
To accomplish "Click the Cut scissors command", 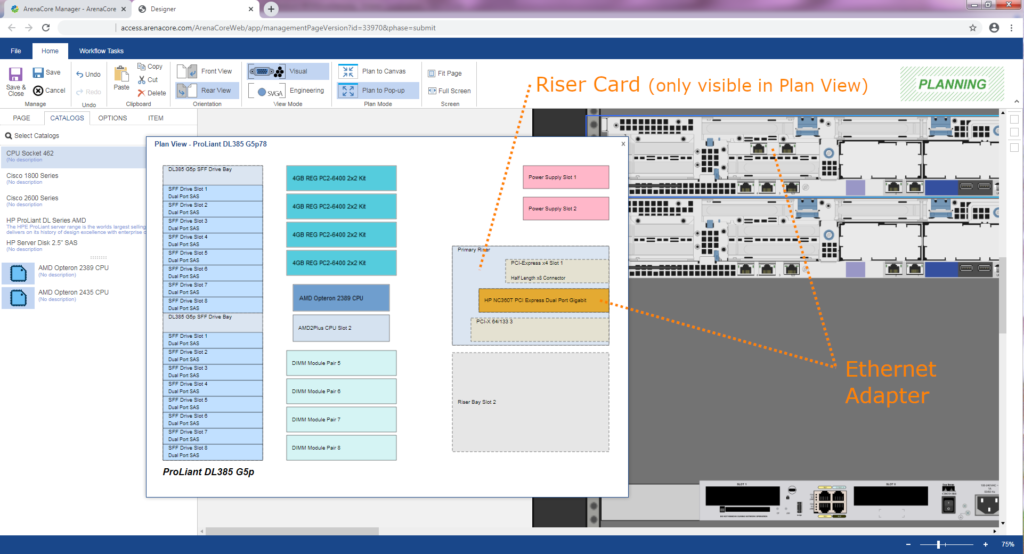I will 148,80.
